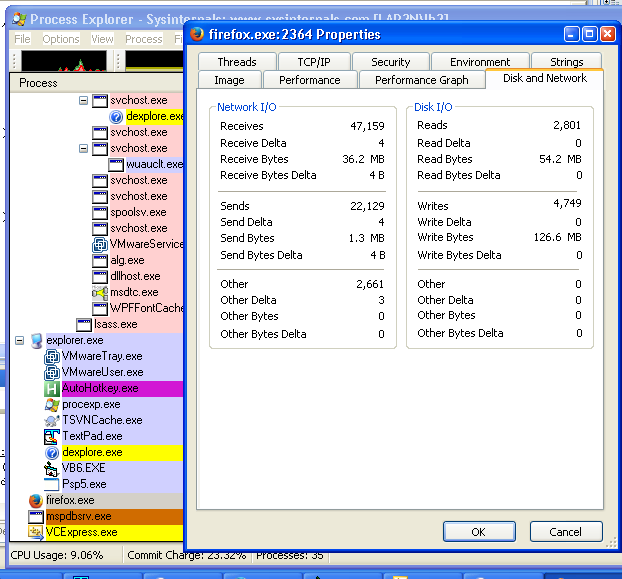Image resolution: width=622 pixels, height=579 pixels.
Task: Click the alg.exe window icon
Action: click(100, 261)
